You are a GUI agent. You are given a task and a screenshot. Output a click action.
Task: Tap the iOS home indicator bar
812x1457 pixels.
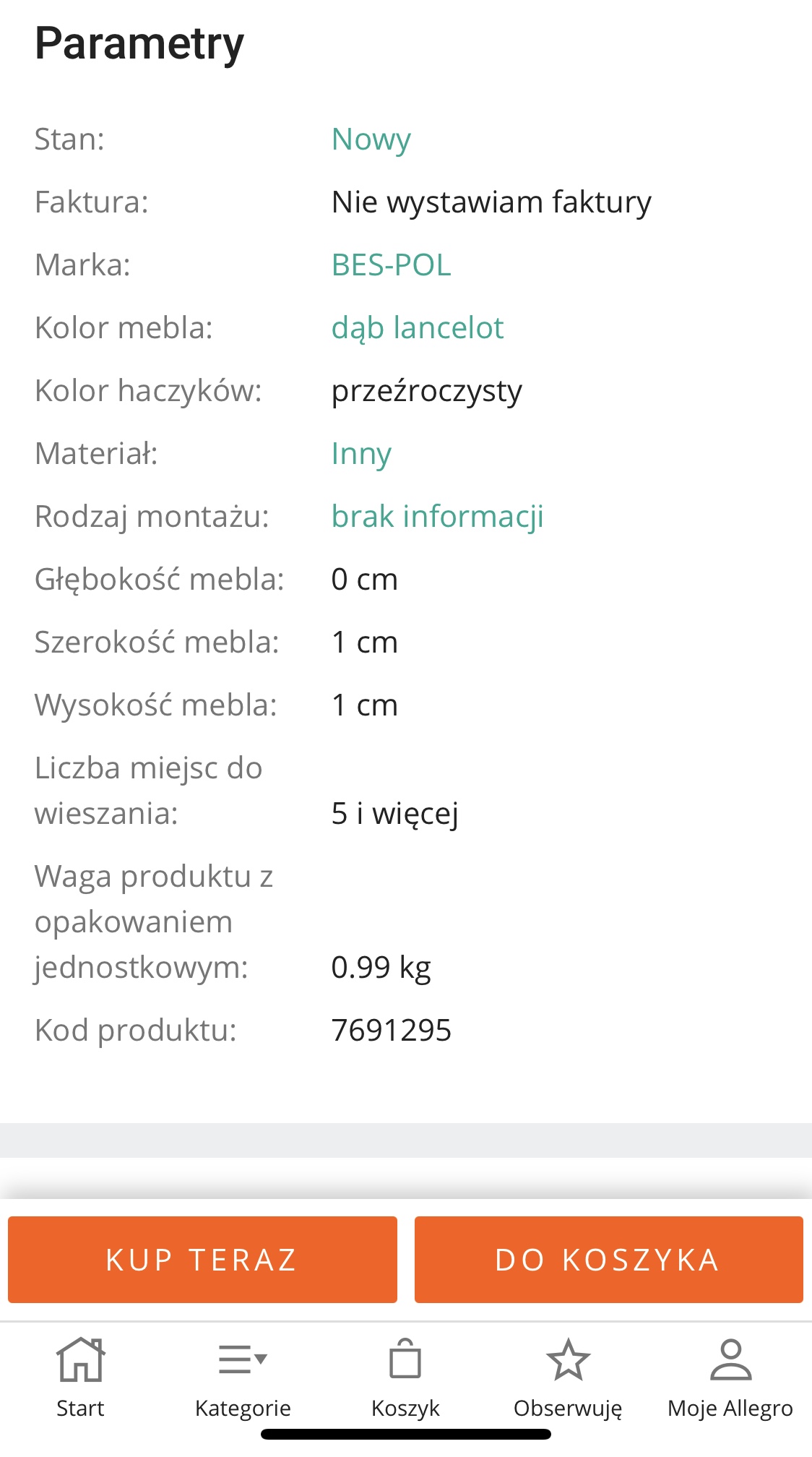click(x=406, y=1435)
